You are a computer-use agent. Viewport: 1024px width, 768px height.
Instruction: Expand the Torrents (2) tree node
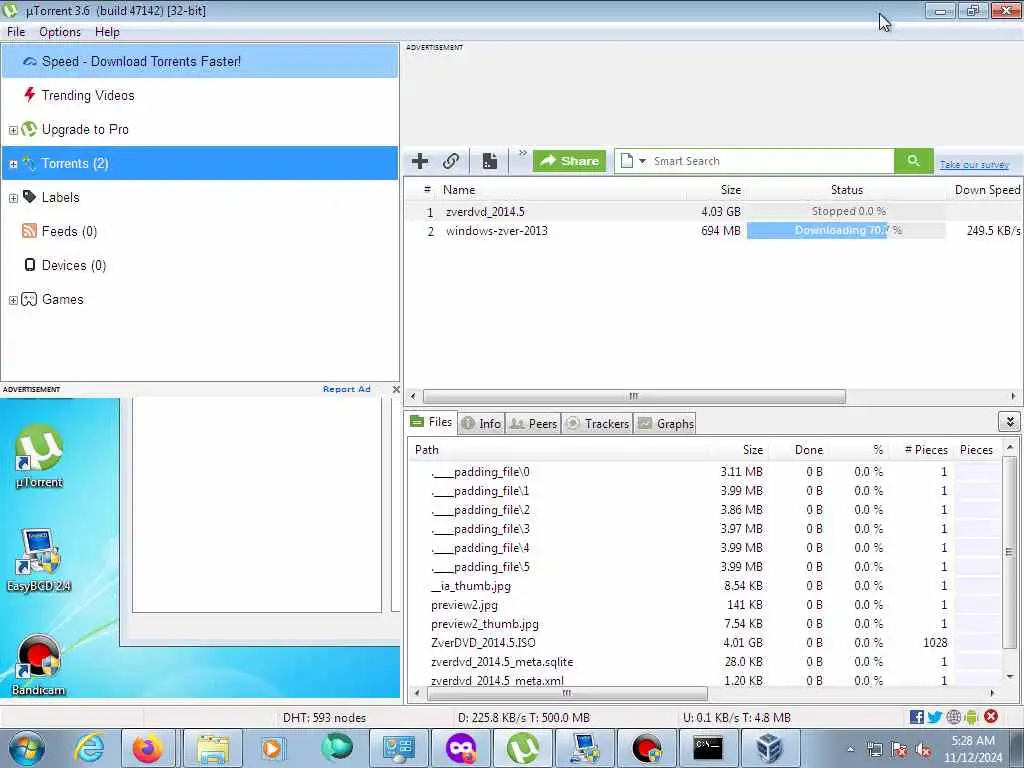point(13,164)
